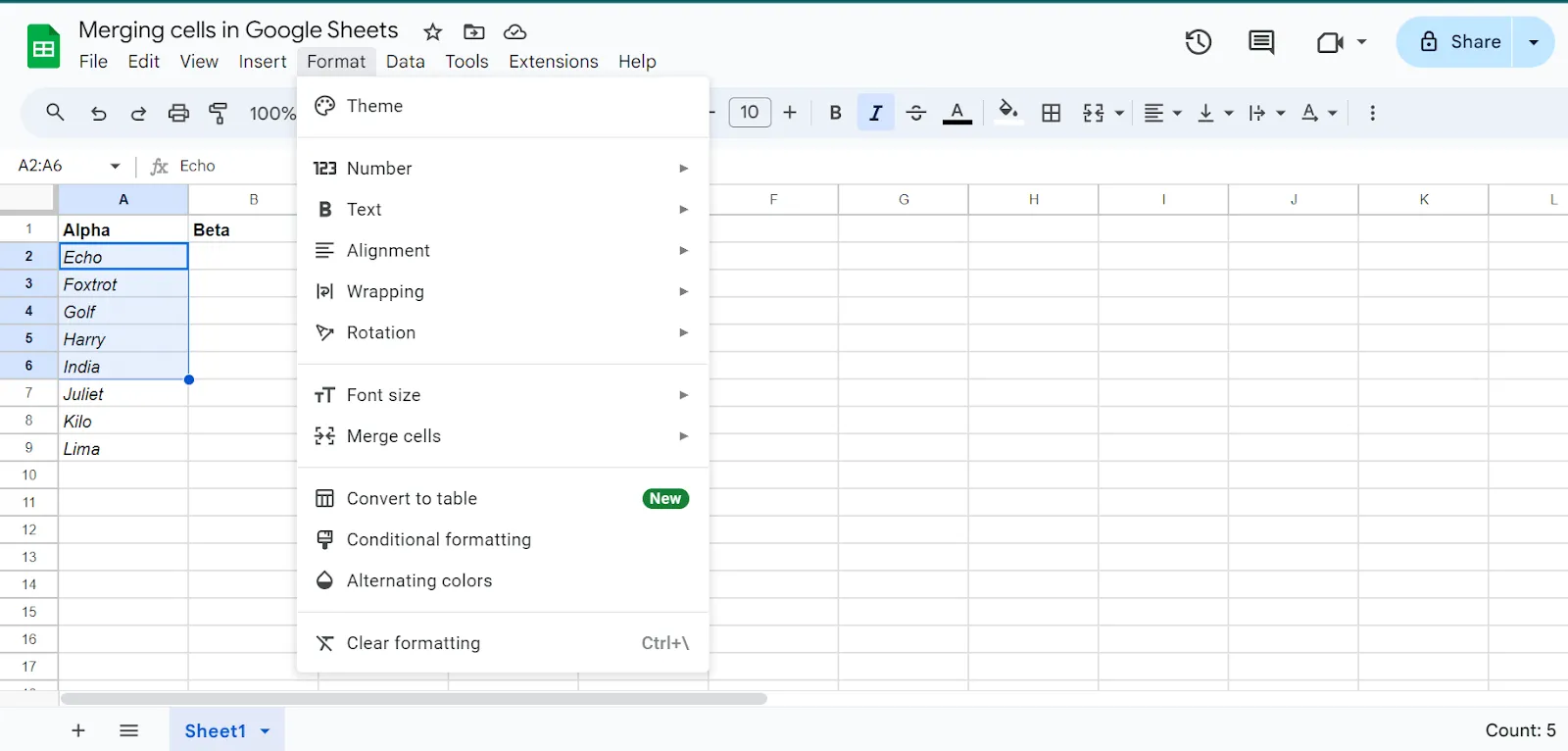Click the horizontal scrollbar
Screen dimensions: 1568x751
[x=414, y=699]
